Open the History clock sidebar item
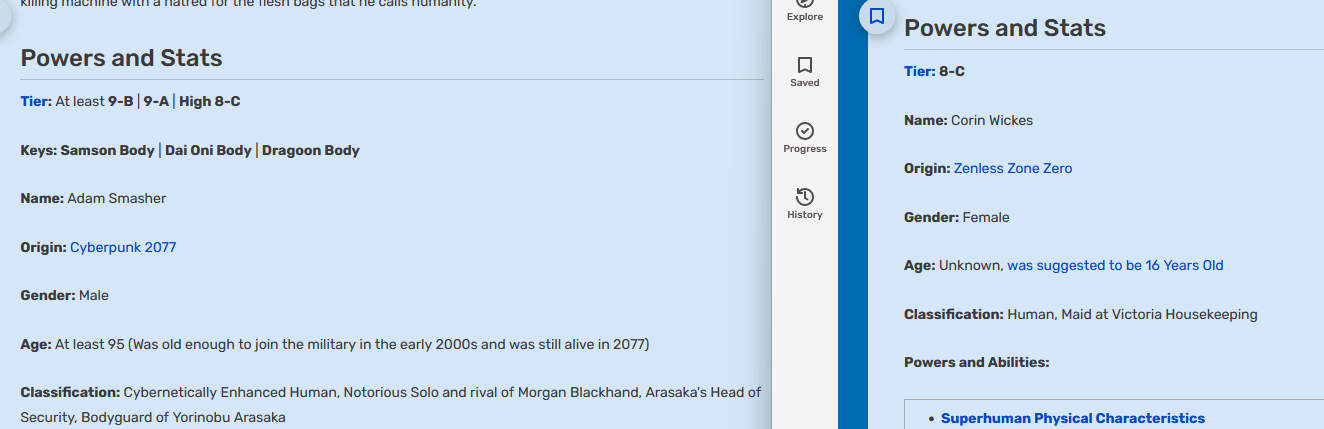This screenshot has width=1324, height=429. 804,204
